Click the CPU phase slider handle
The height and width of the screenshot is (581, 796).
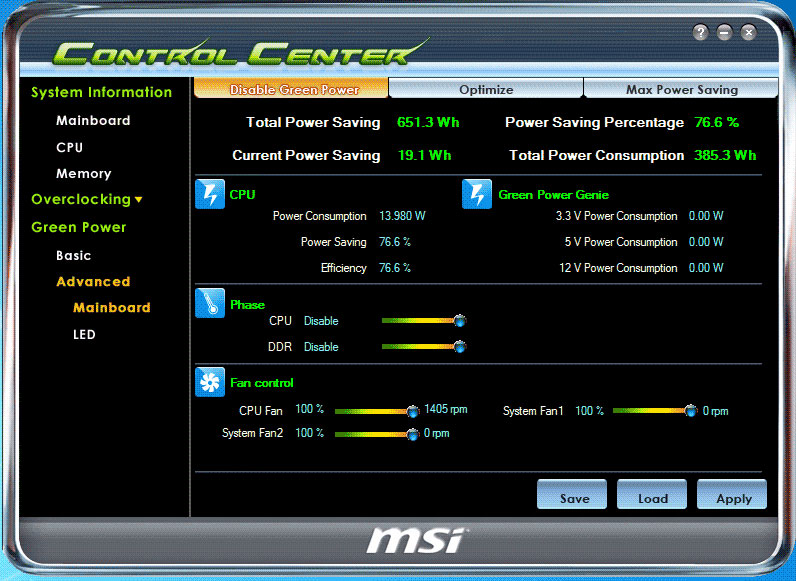point(460,320)
